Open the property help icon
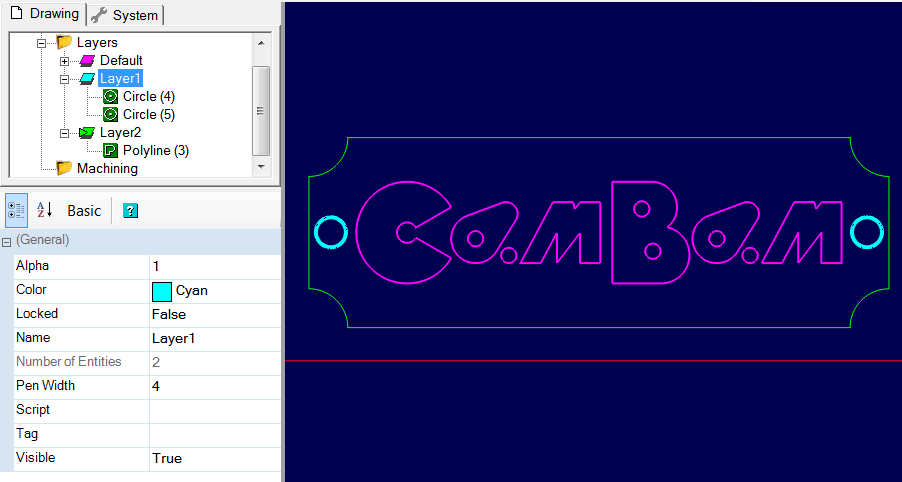Viewport: 902px width, 482px height. pos(129,211)
